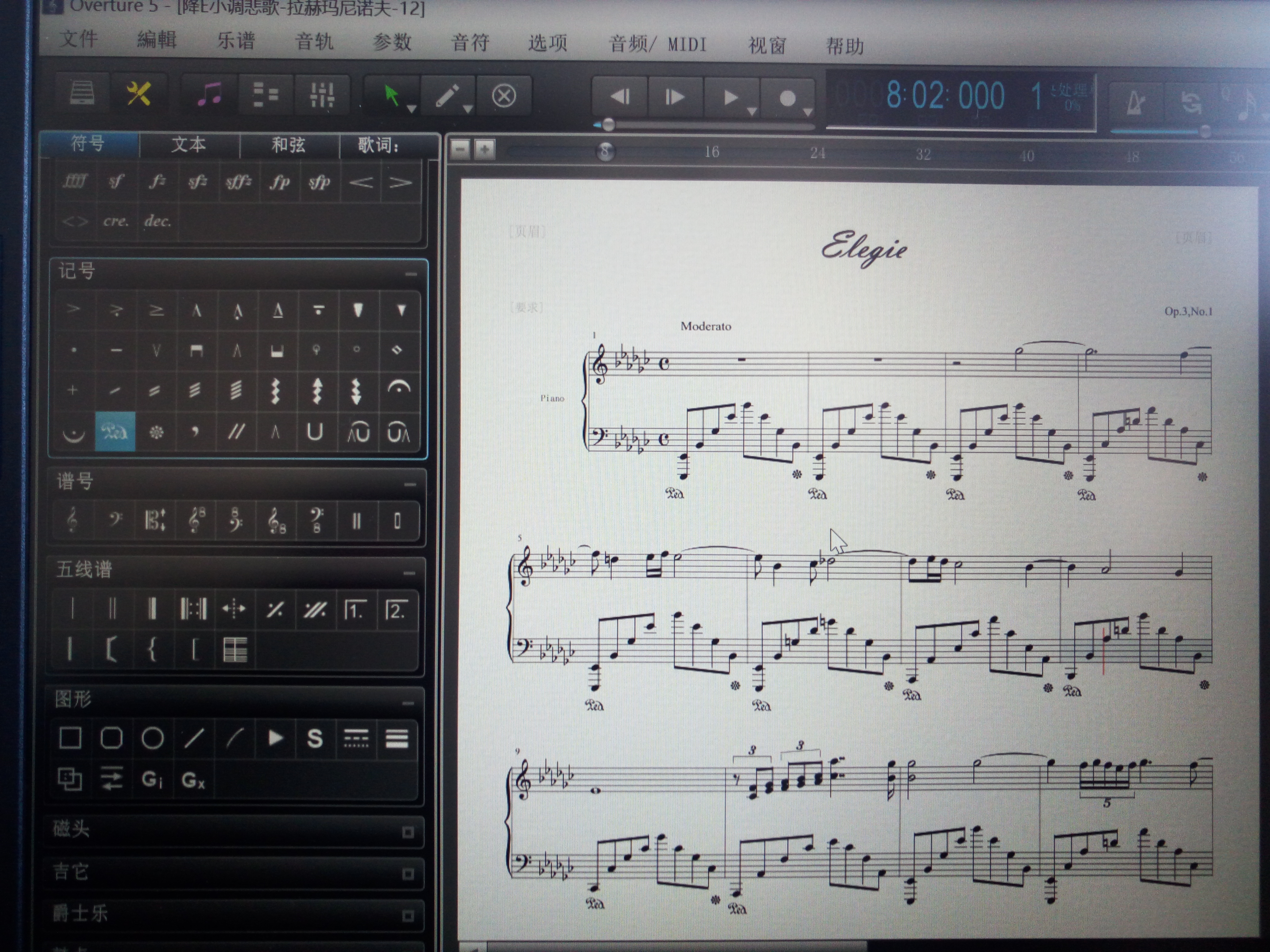Click the zoom out minus button

[460, 150]
